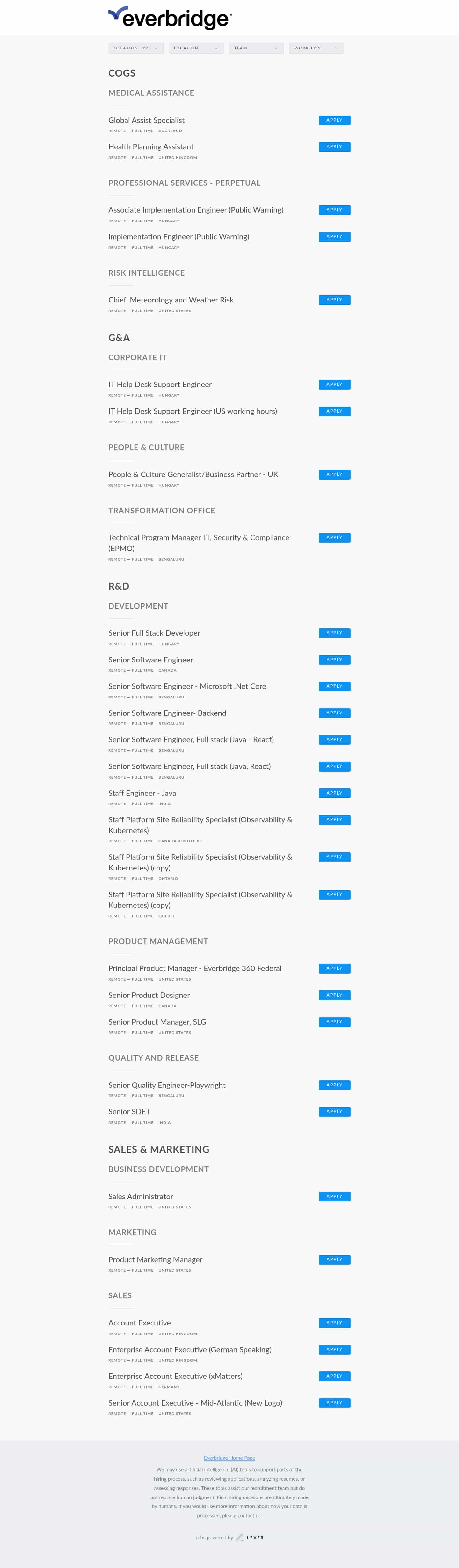Apply for Global Assist Specialist
Image resolution: width=459 pixels, height=1568 pixels.
click(x=334, y=120)
